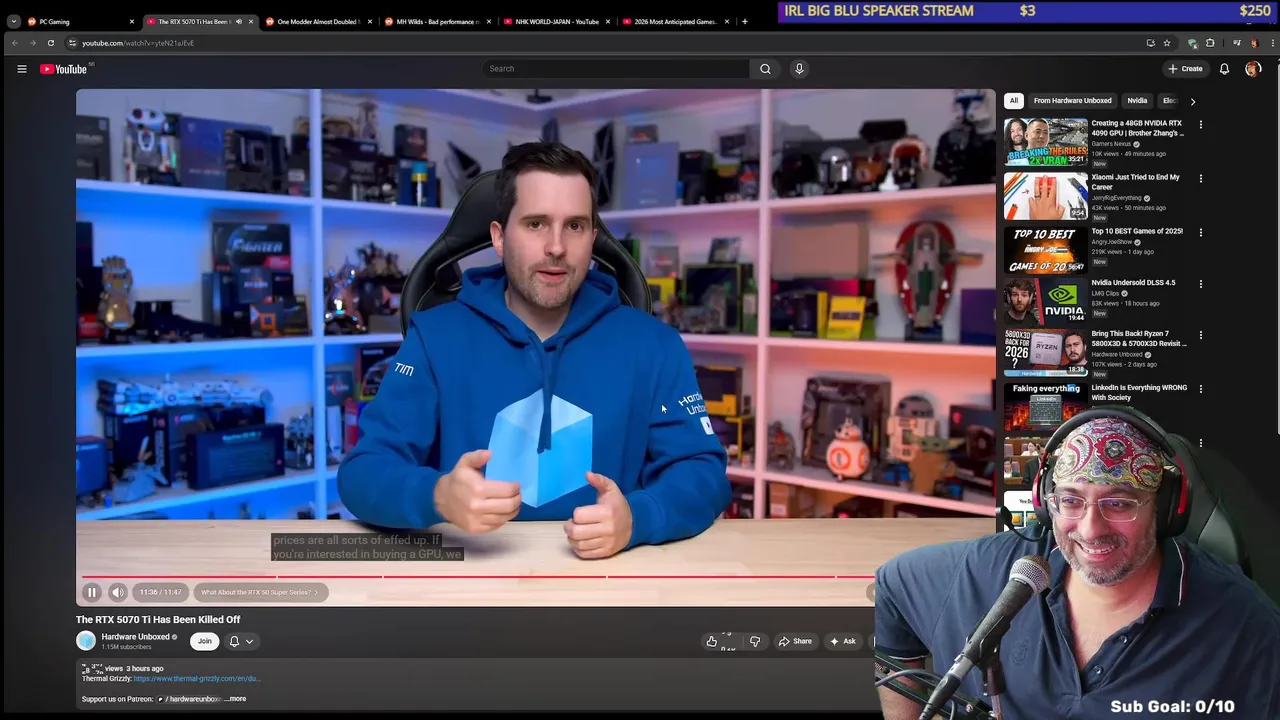Reload the page in the browser

[x=50, y=43]
